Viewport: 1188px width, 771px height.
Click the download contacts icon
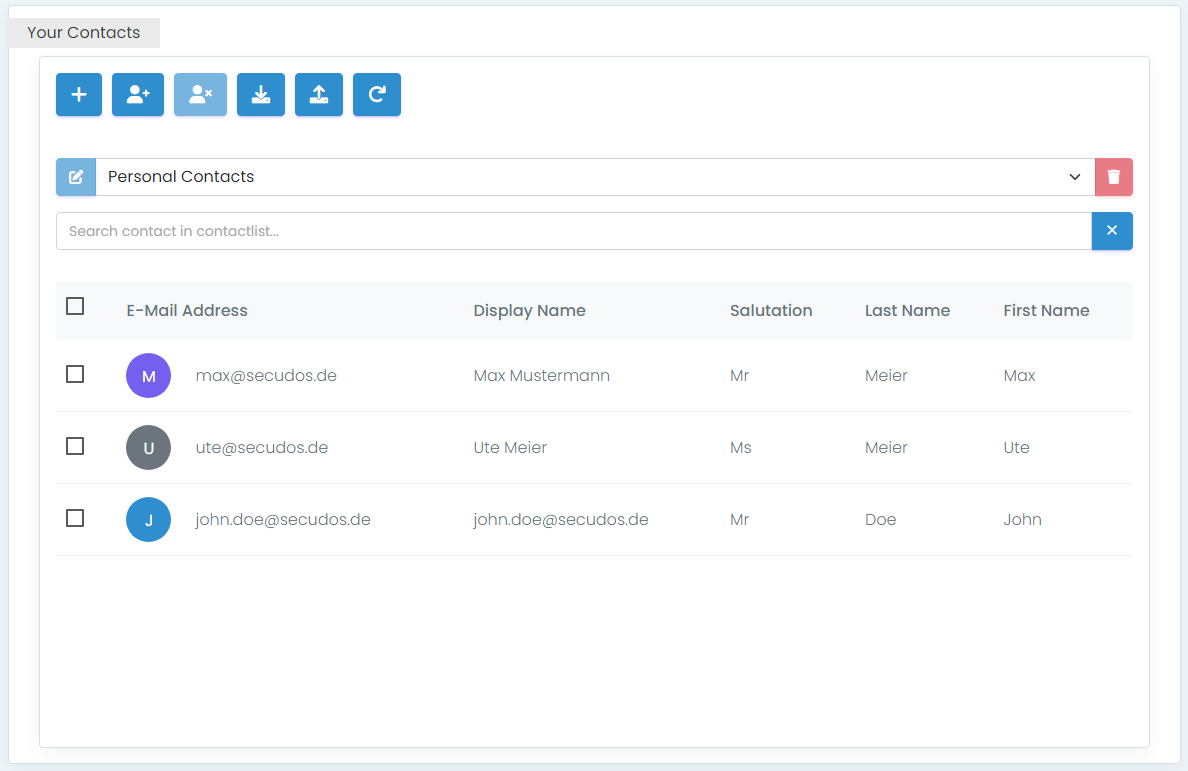(x=261, y=95)
